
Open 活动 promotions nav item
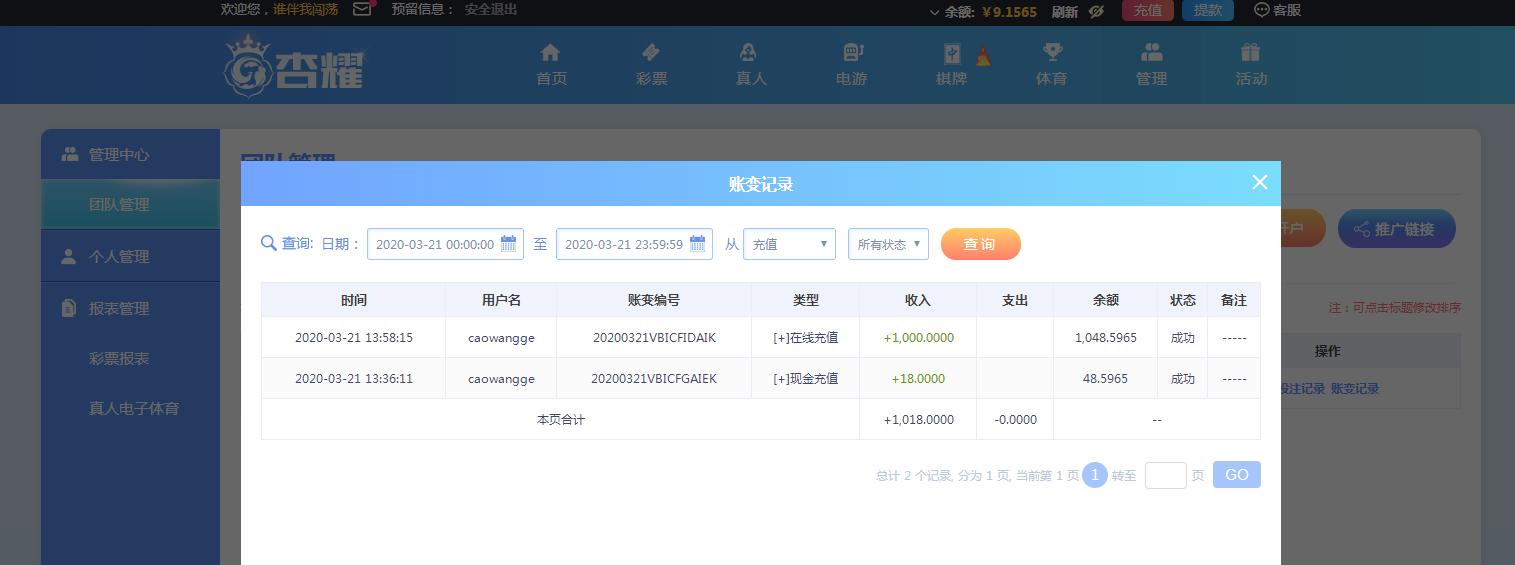point(1251,65)
